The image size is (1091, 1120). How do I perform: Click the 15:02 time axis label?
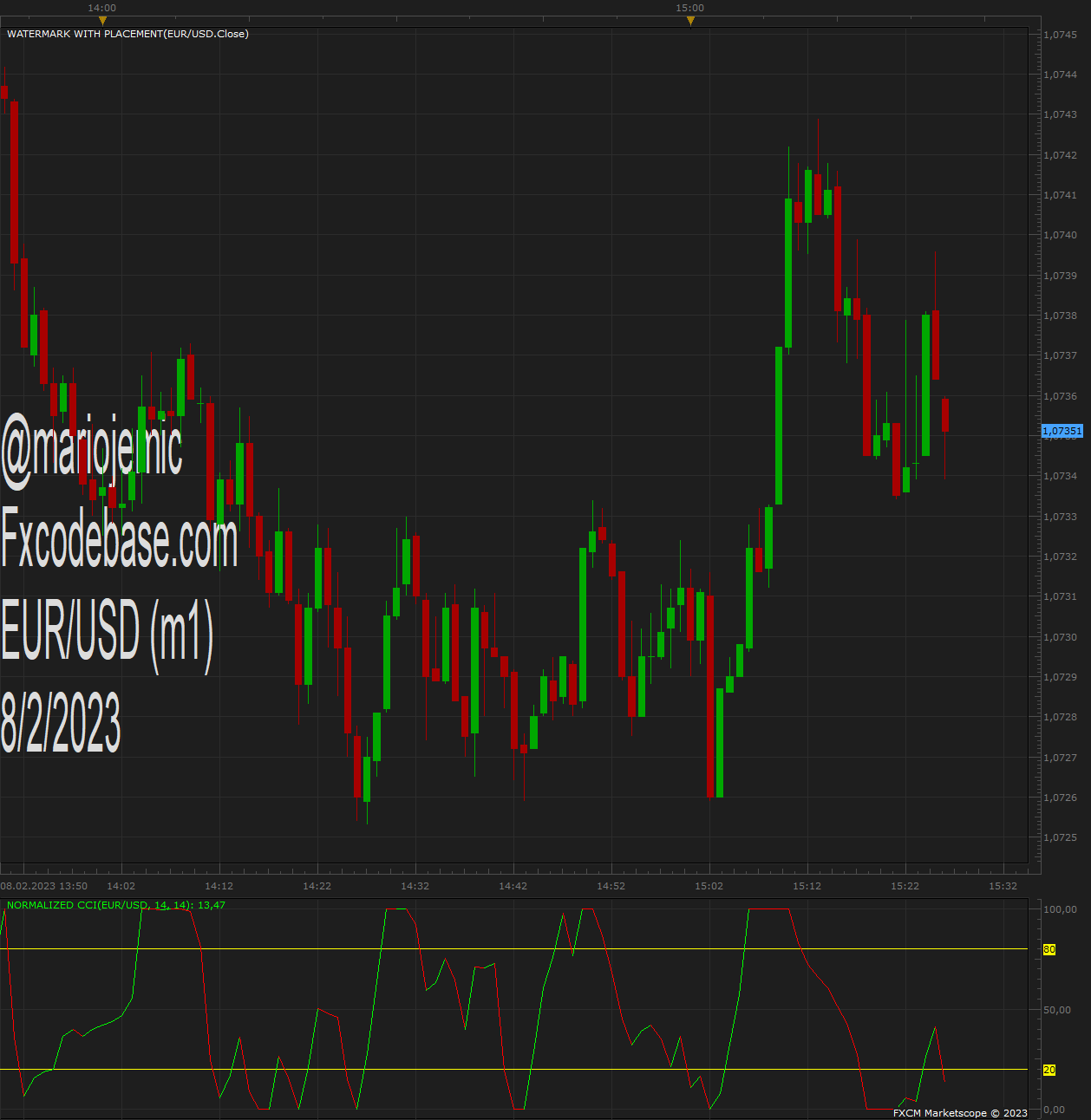pyautogui.click(x=709, y=886)
